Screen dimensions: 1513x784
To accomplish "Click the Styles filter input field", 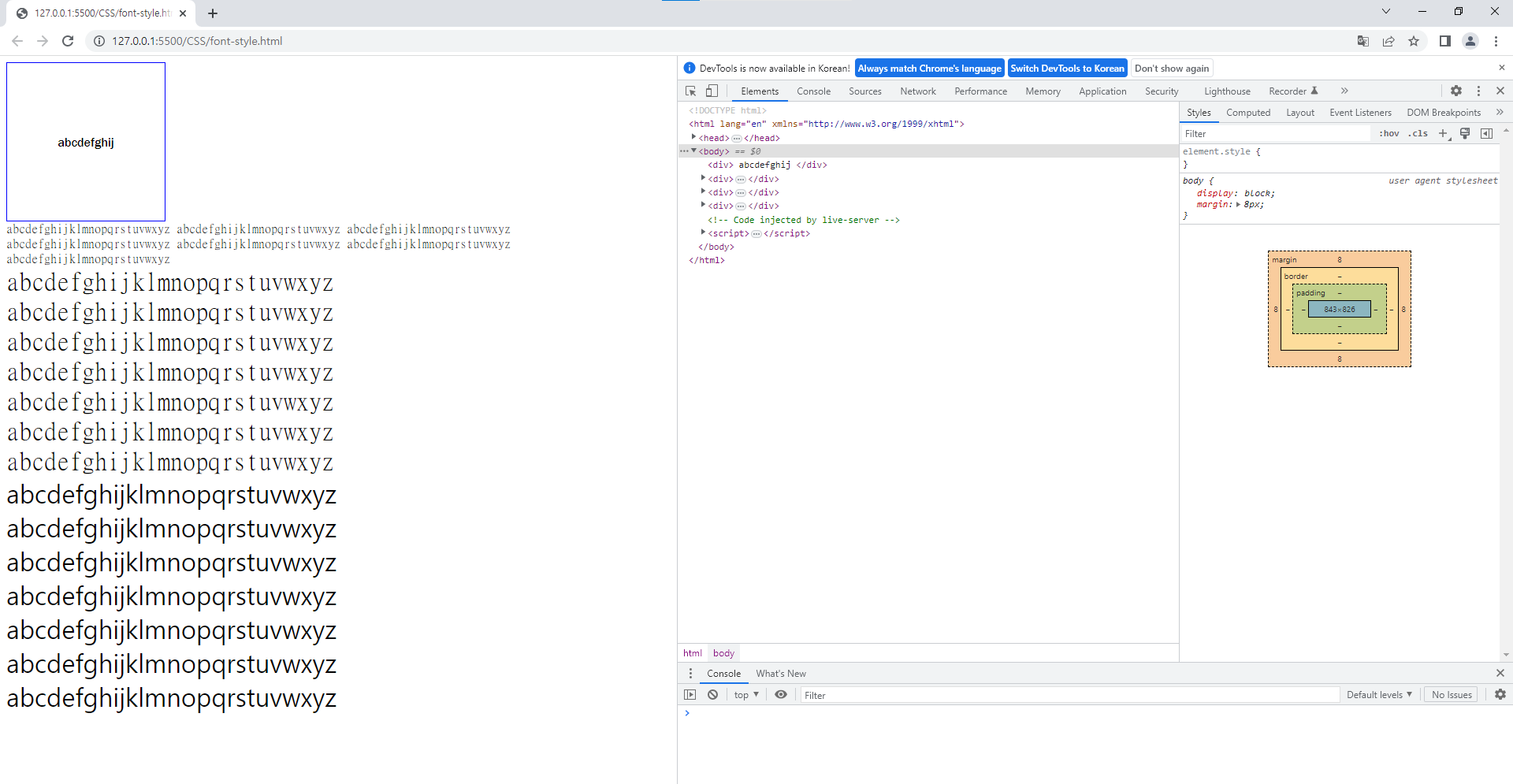I will click(x=1275, y=134).
